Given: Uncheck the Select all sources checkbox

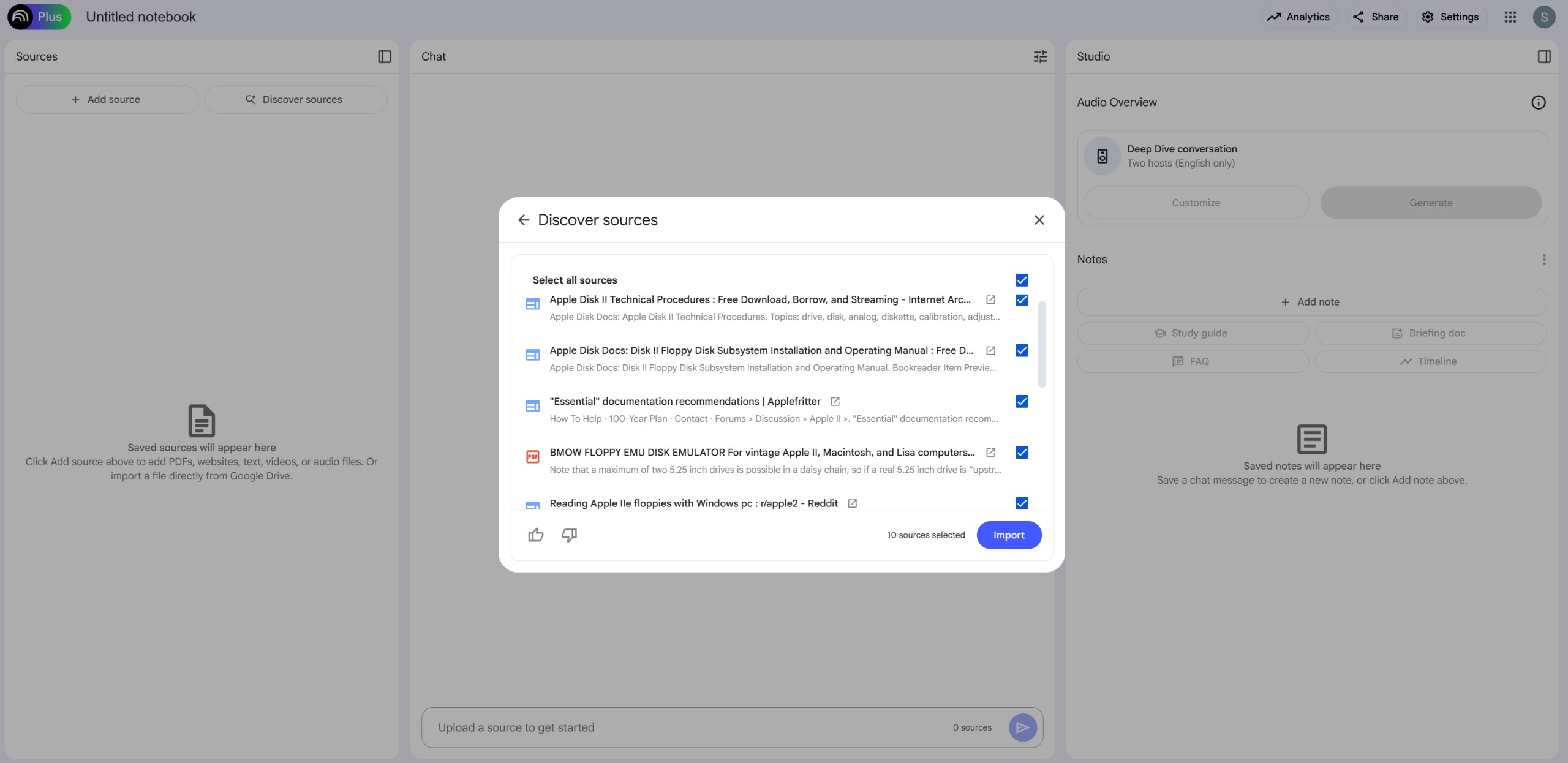Looking at the screenshot, I should (x=1022, y=280).
